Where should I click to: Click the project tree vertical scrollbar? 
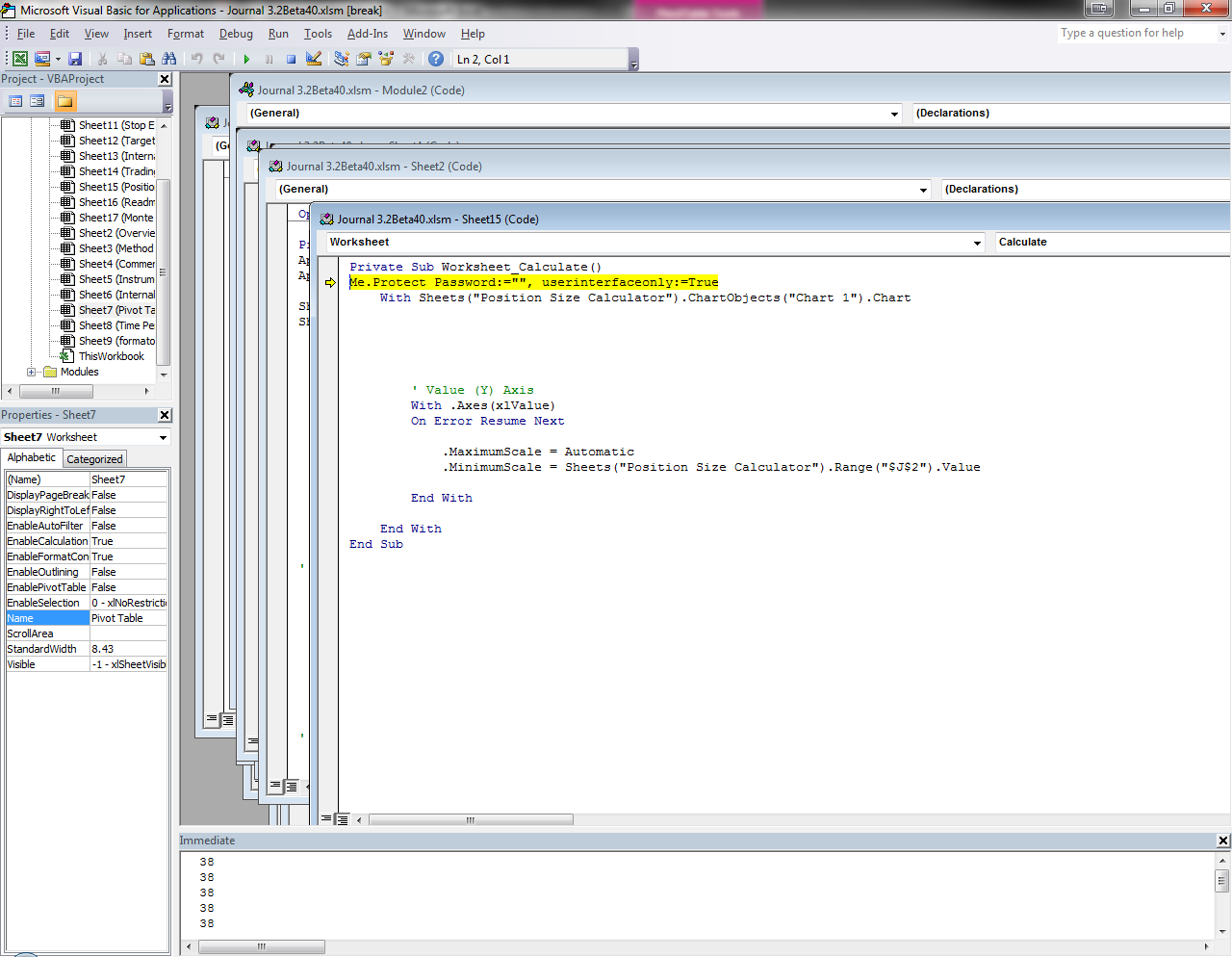pos(164,249)
